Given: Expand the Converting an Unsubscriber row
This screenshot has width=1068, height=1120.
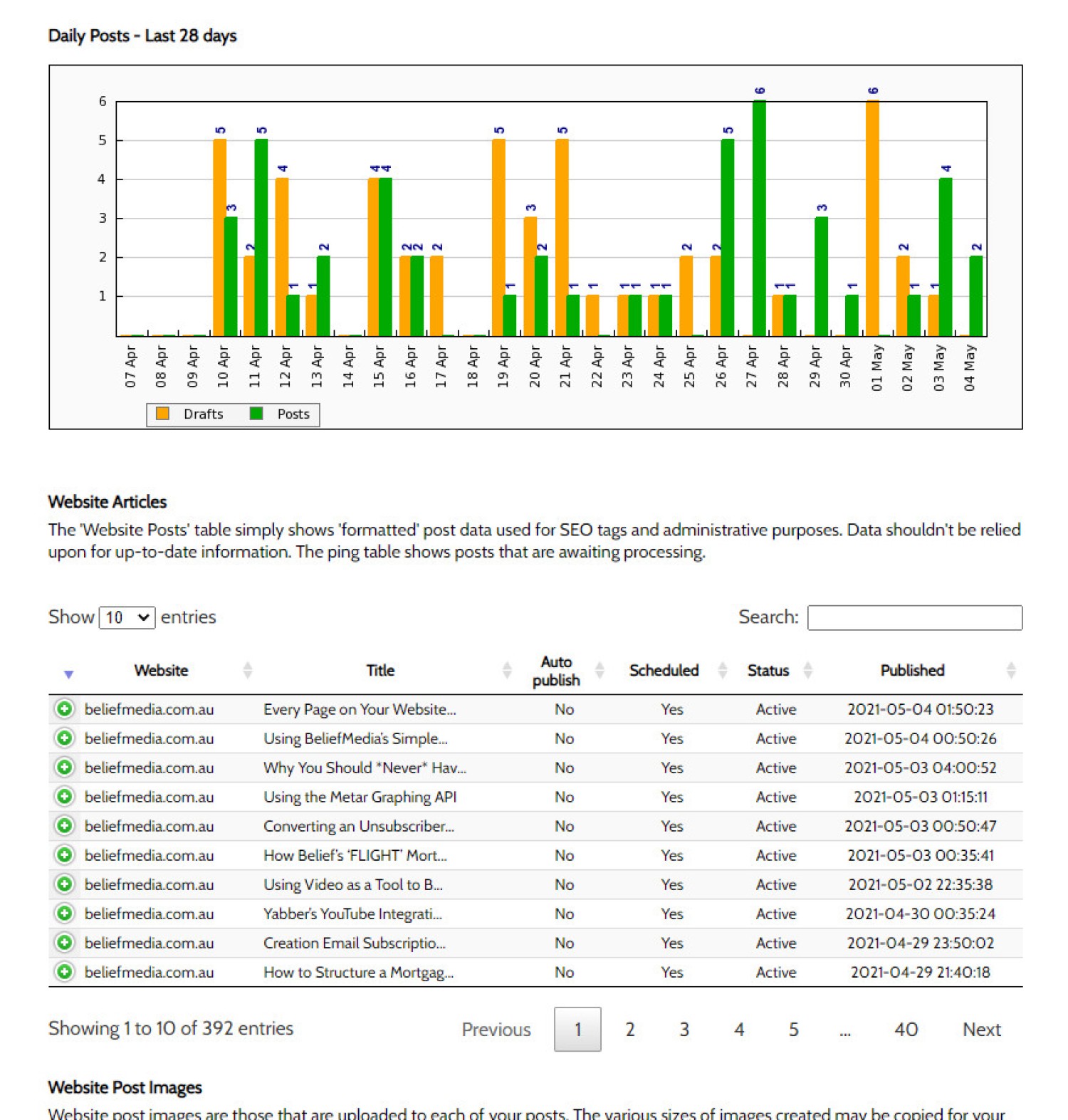Looking at the screenshot, I should pyautogui.click(x=65, y=826).
